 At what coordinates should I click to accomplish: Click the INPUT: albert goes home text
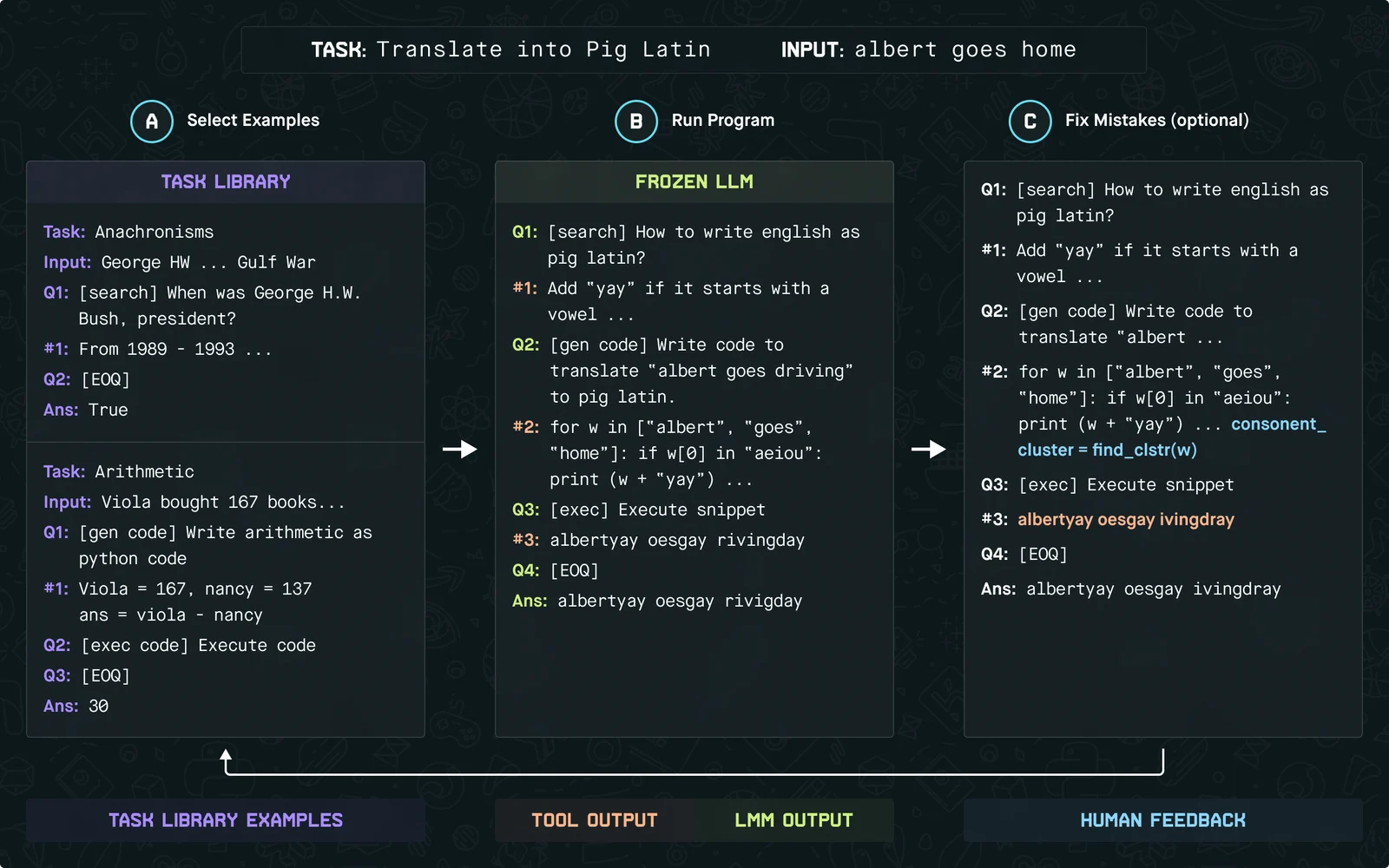tap(928, 49)
